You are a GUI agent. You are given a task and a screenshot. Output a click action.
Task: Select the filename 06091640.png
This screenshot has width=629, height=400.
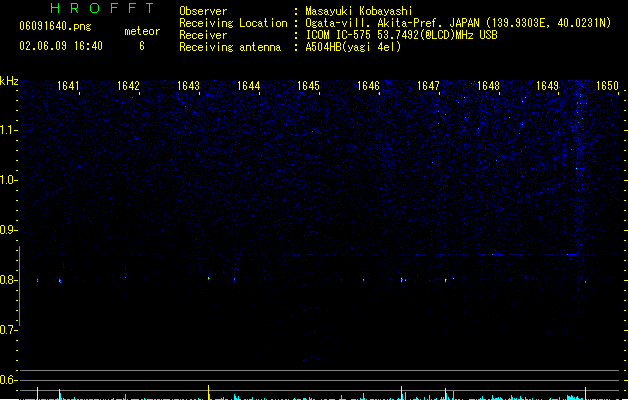[55, 26]
